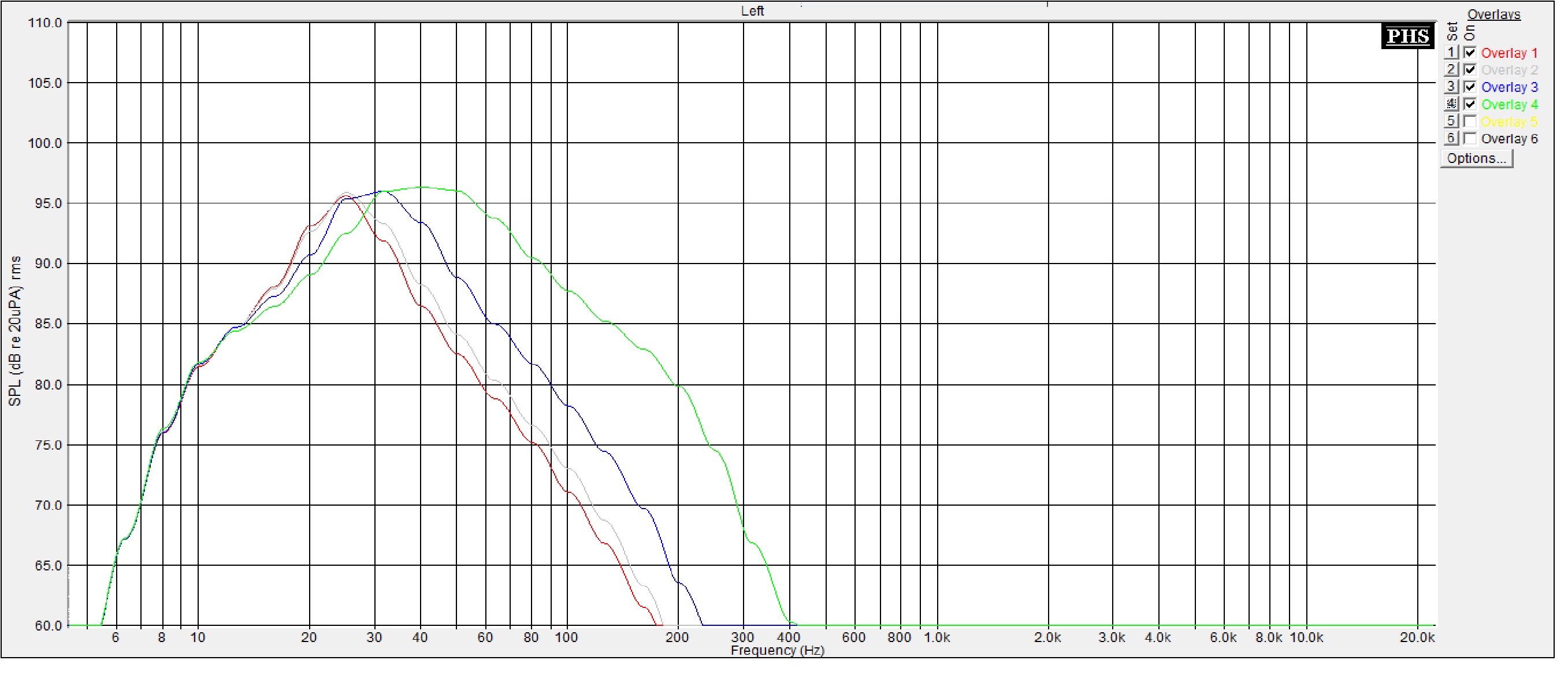Click the yellow Overlay 5 label
This screenshot has width=1568, height=675.
[1508, 122]
